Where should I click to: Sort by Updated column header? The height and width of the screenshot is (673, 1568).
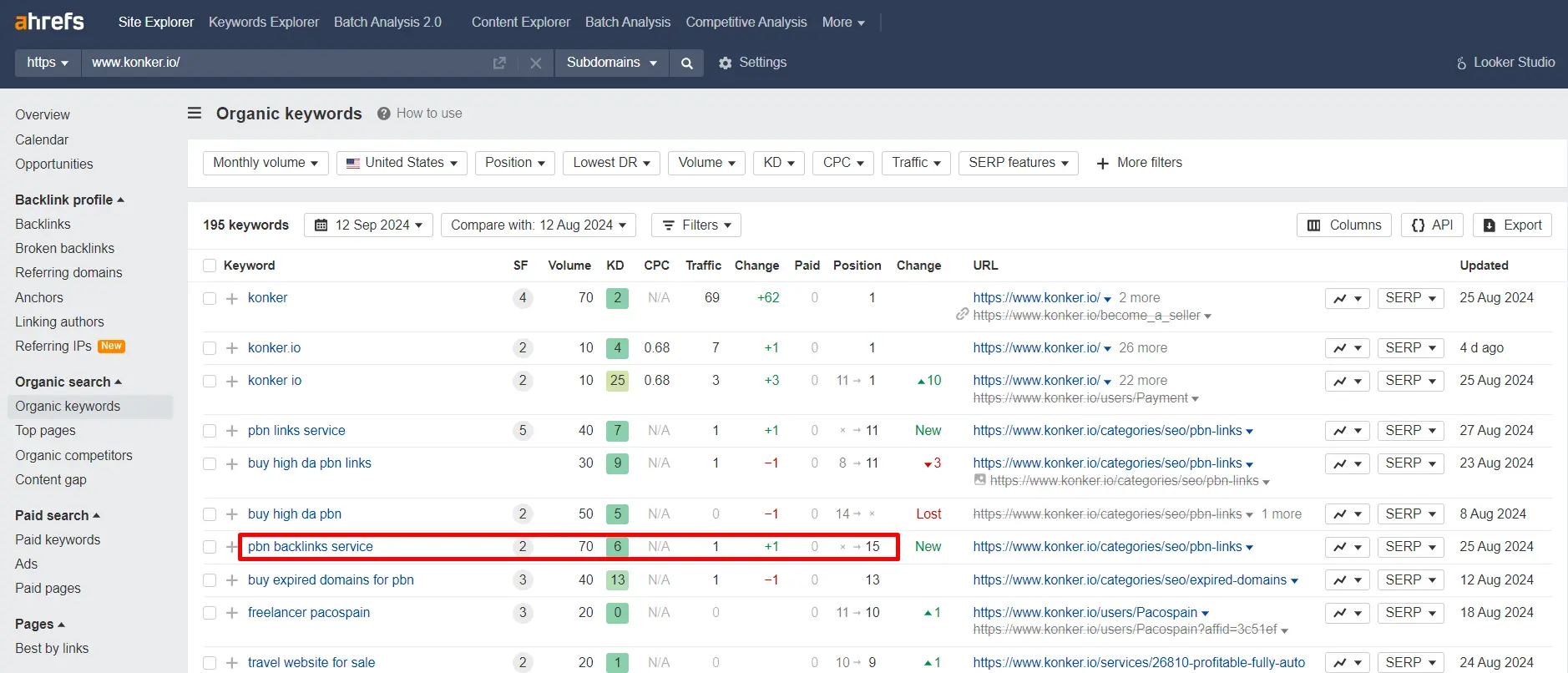coord(1484,266)
